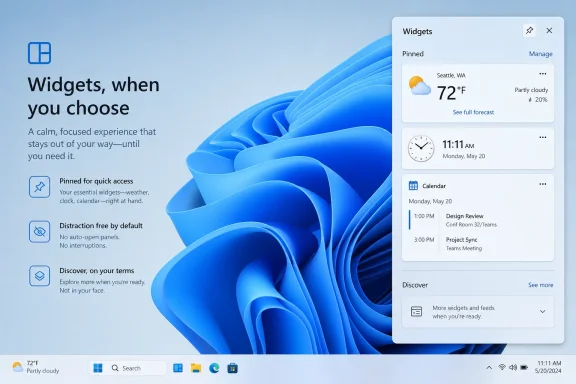The height and width of the screenshot is (384, 576).
Task: Launch Microsoft Edge from taskbar
Action: click(x=214, y=368)
